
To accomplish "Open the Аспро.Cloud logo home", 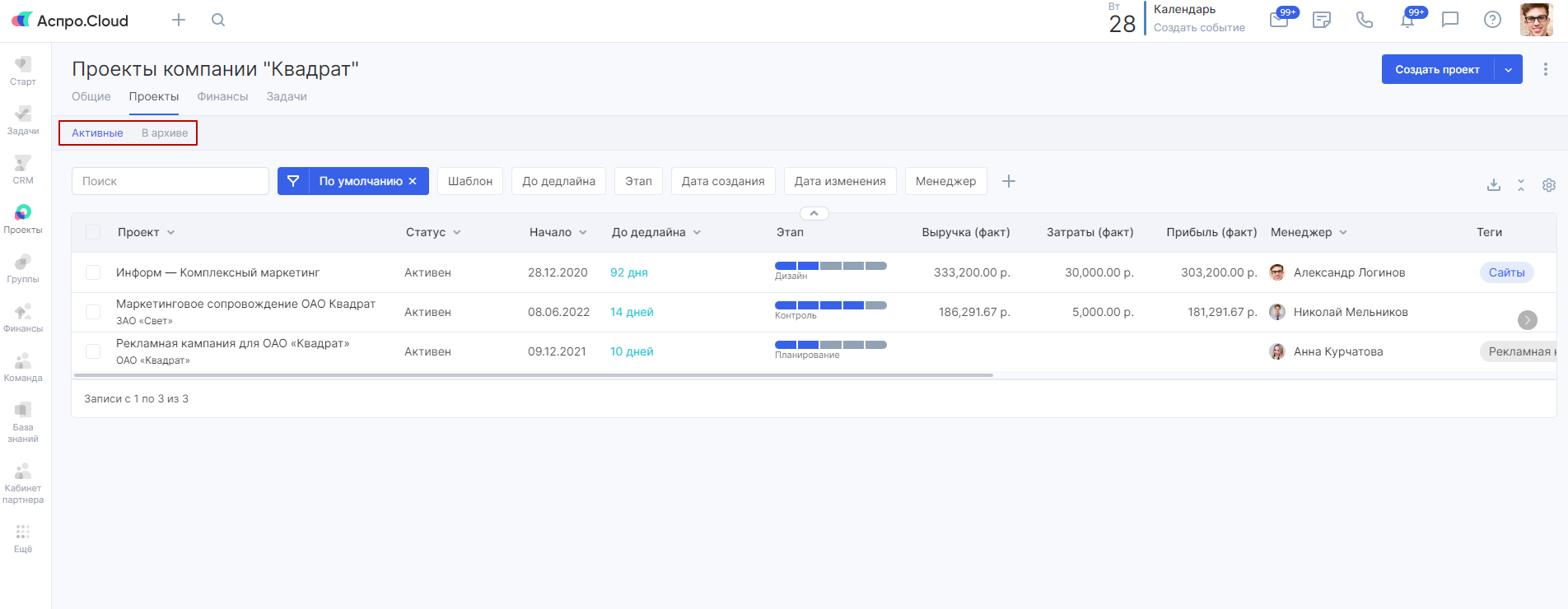I will point(70,21).
